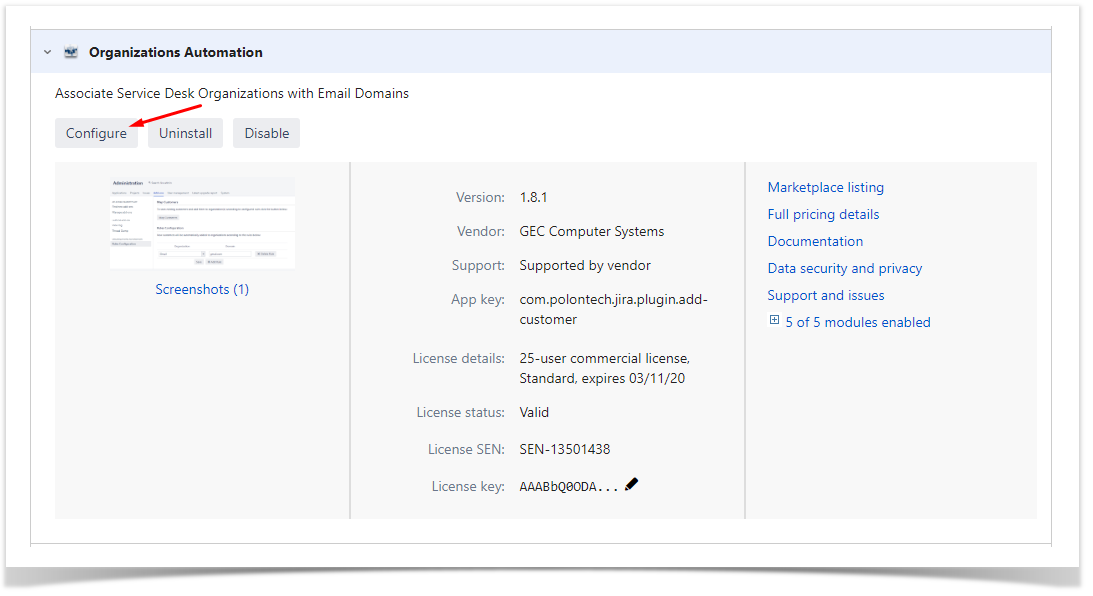Open Support and issues link

point(825,295)
